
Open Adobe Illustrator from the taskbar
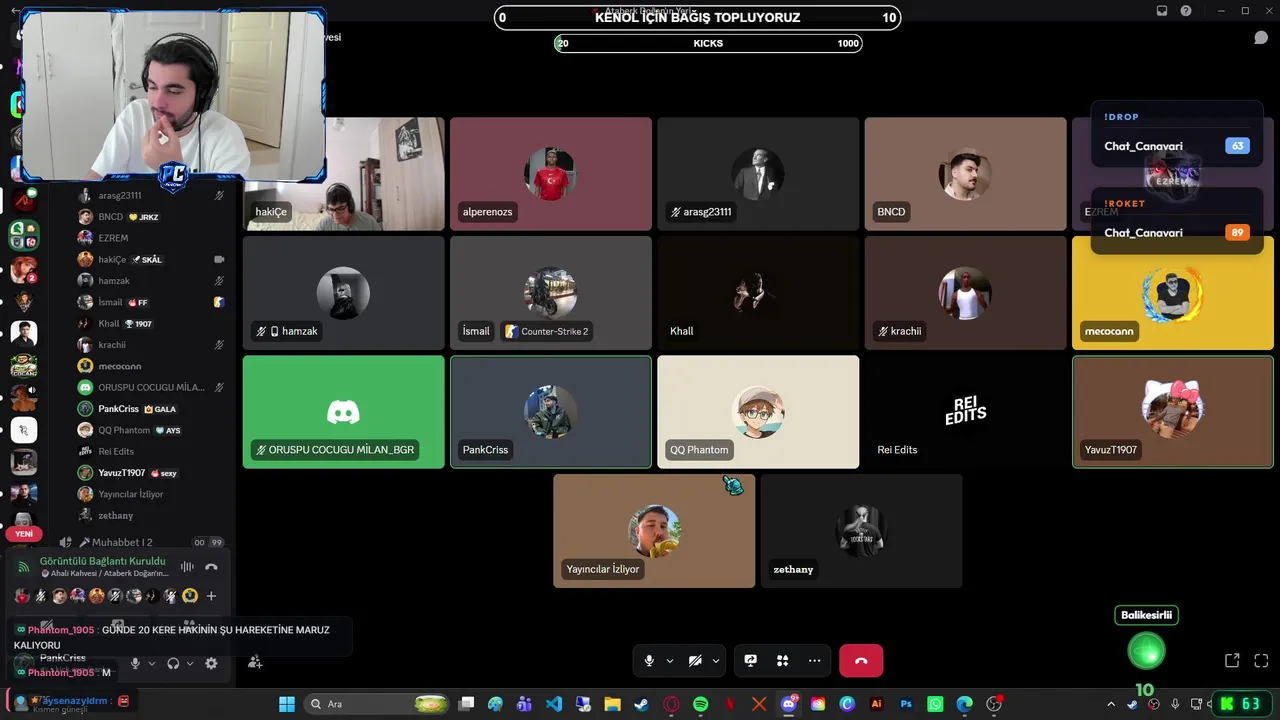pyautogui.click(x=877, y=704)
